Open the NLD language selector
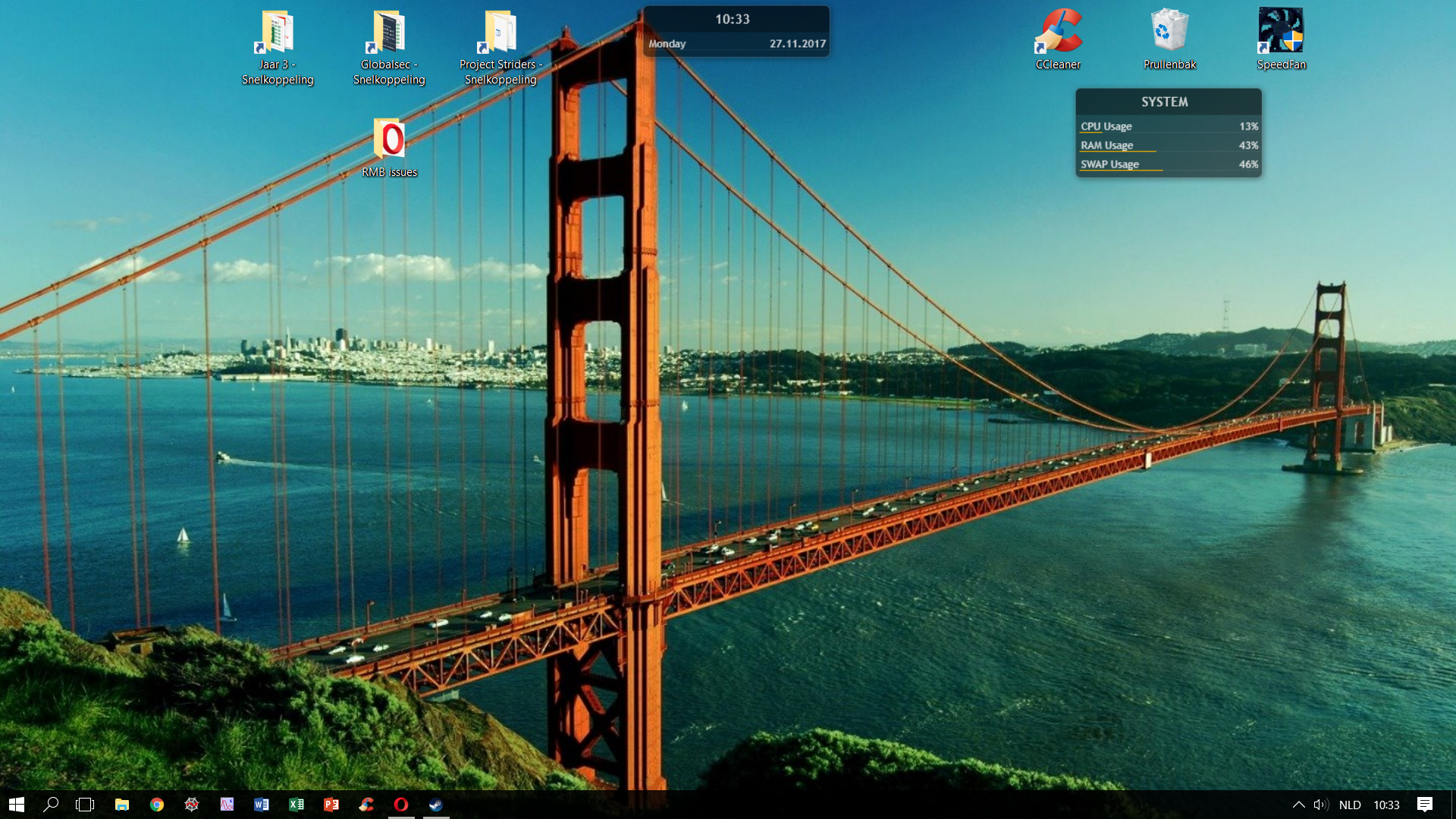The height and width of the screenshot is (819, 1456). click(1350, 805)
